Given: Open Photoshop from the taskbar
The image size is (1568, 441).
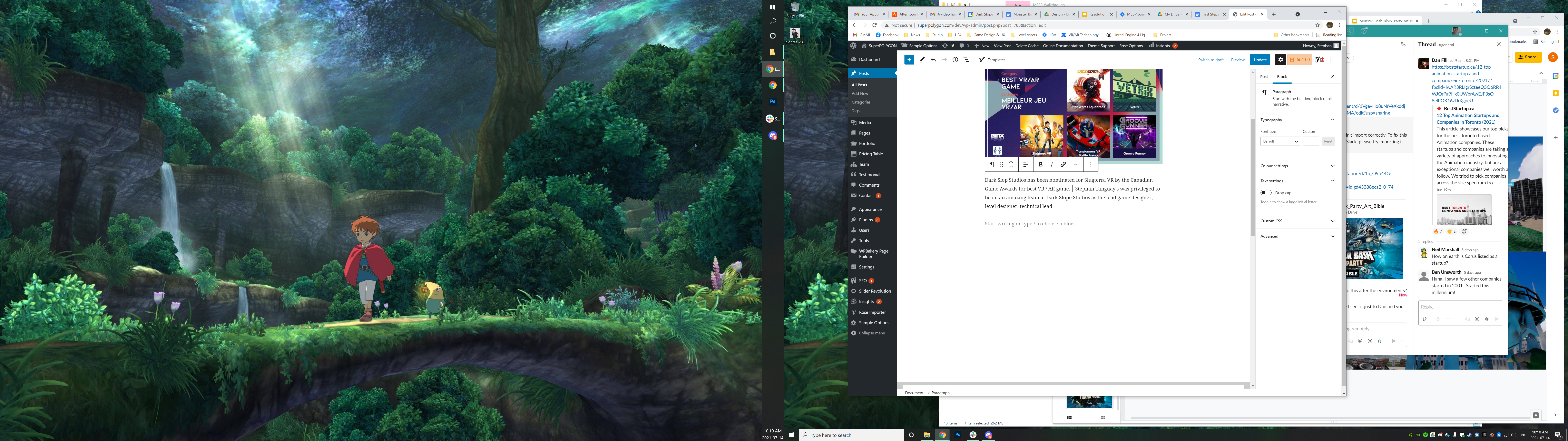Looking at the screenshot, I should click(x=958, y=435).
